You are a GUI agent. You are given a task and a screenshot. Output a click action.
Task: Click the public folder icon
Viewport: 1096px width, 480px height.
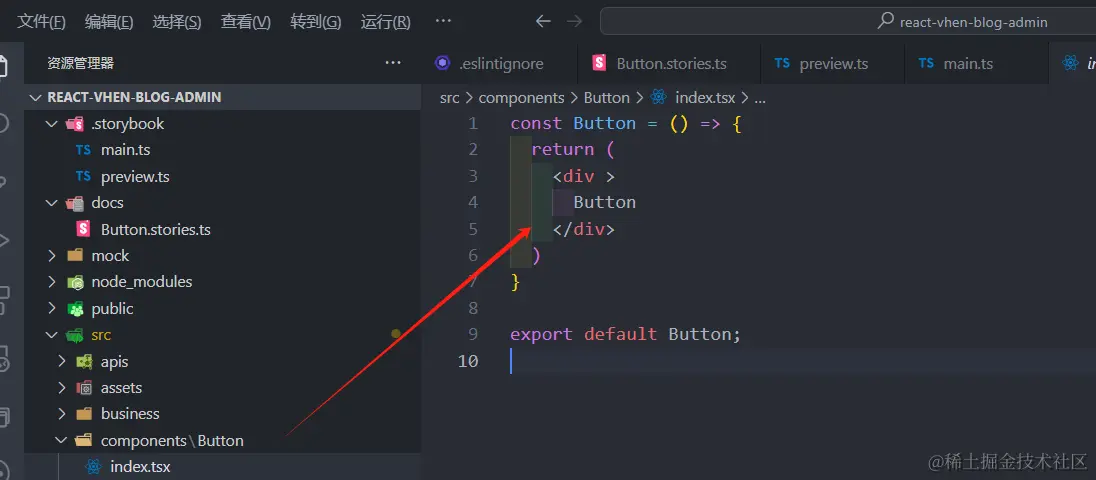coord(74,309)
